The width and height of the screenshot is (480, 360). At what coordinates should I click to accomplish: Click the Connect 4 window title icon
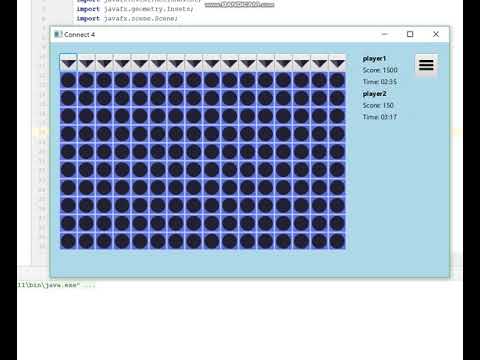pos(58,34)
